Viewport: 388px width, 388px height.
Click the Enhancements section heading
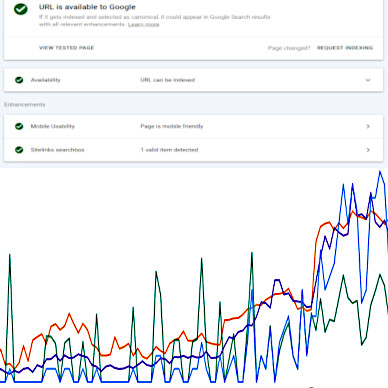point(25,105)
